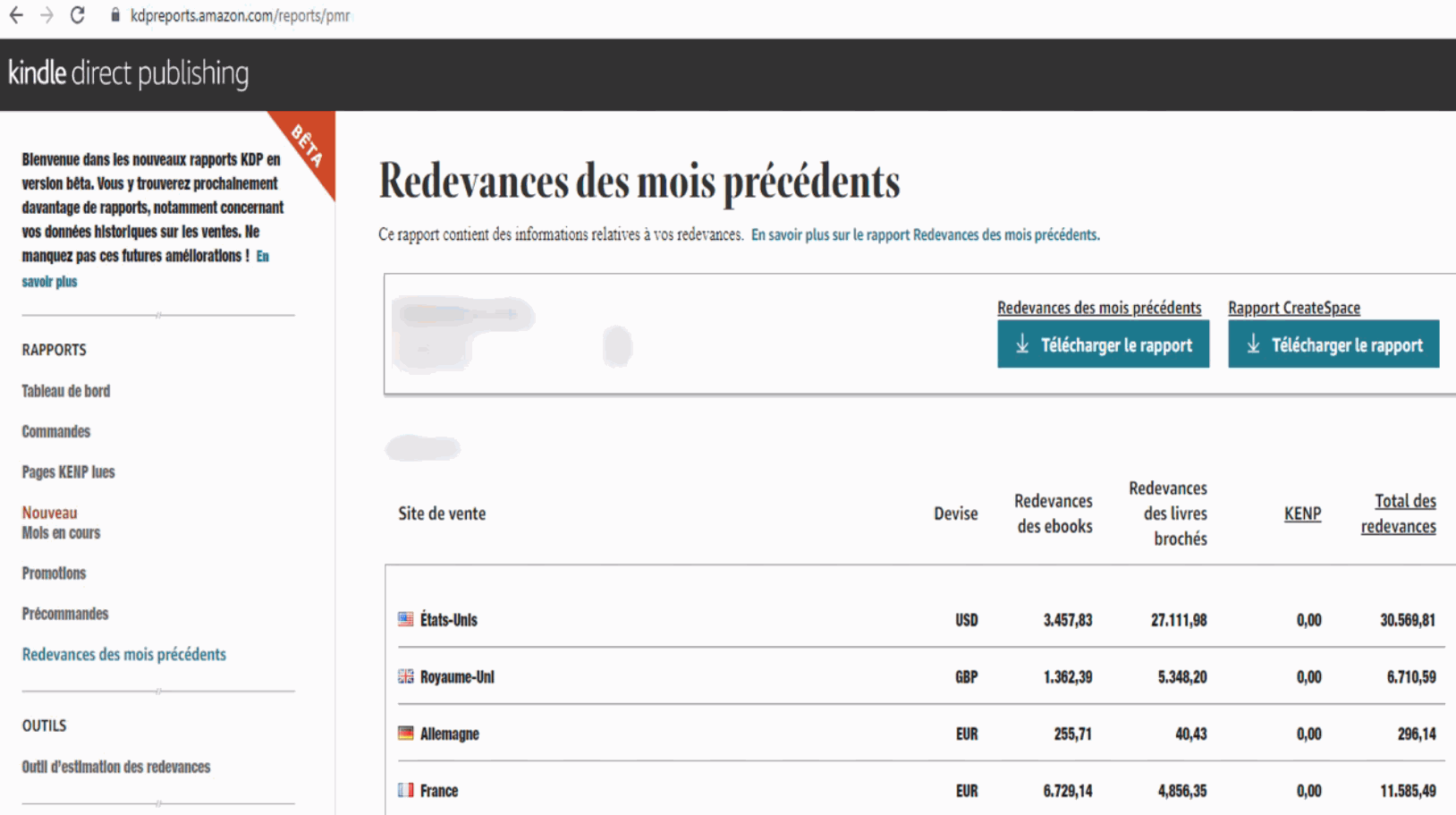Open Outil d'estimation des redevances

(116, 767)
